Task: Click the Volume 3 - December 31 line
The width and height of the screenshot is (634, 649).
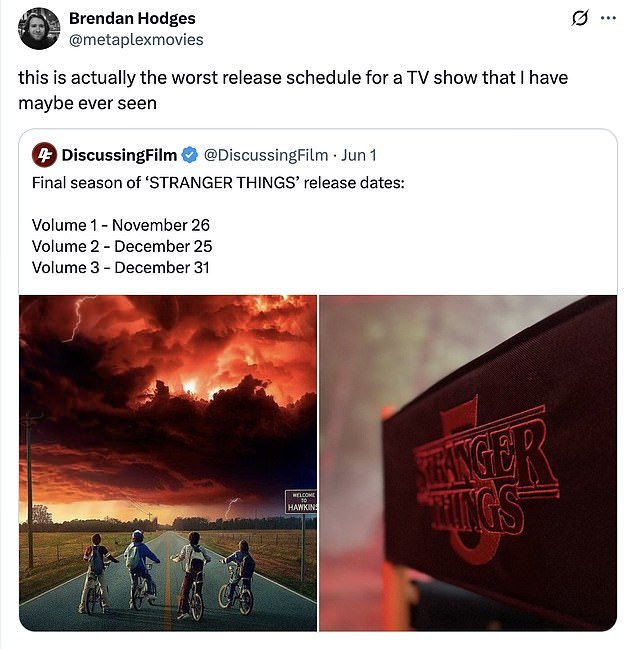Action: click(121, 267)
